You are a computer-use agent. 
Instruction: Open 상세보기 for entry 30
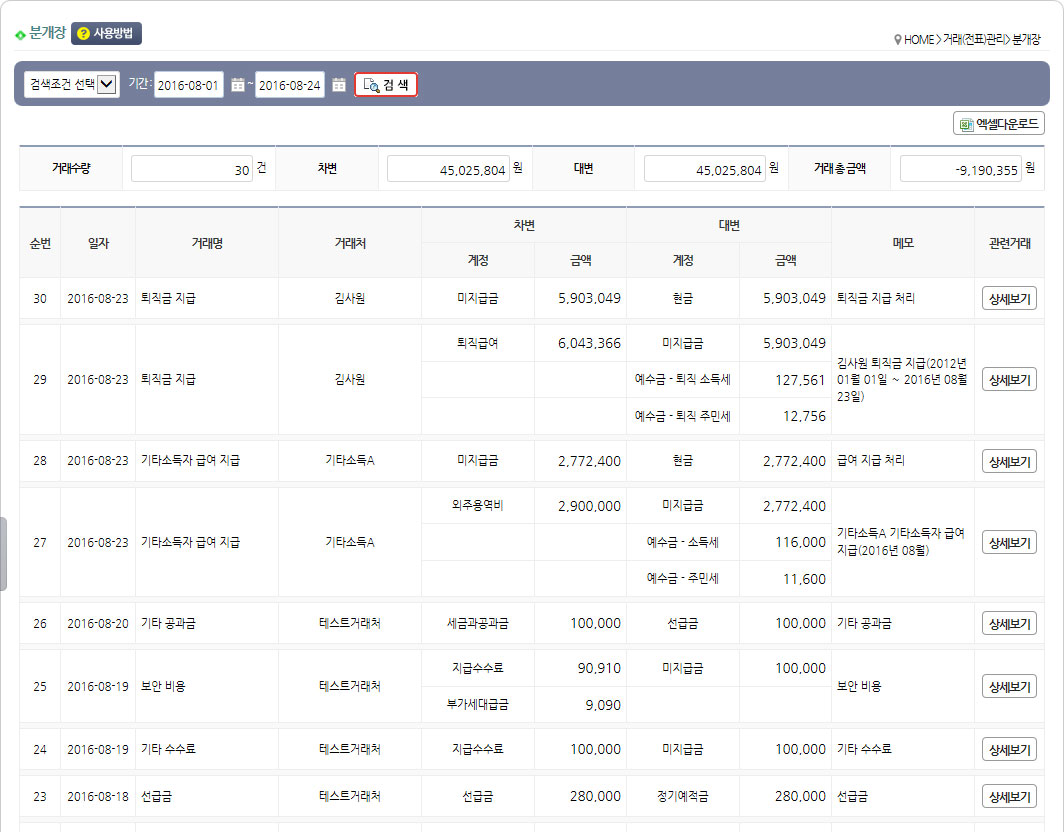1009,299
